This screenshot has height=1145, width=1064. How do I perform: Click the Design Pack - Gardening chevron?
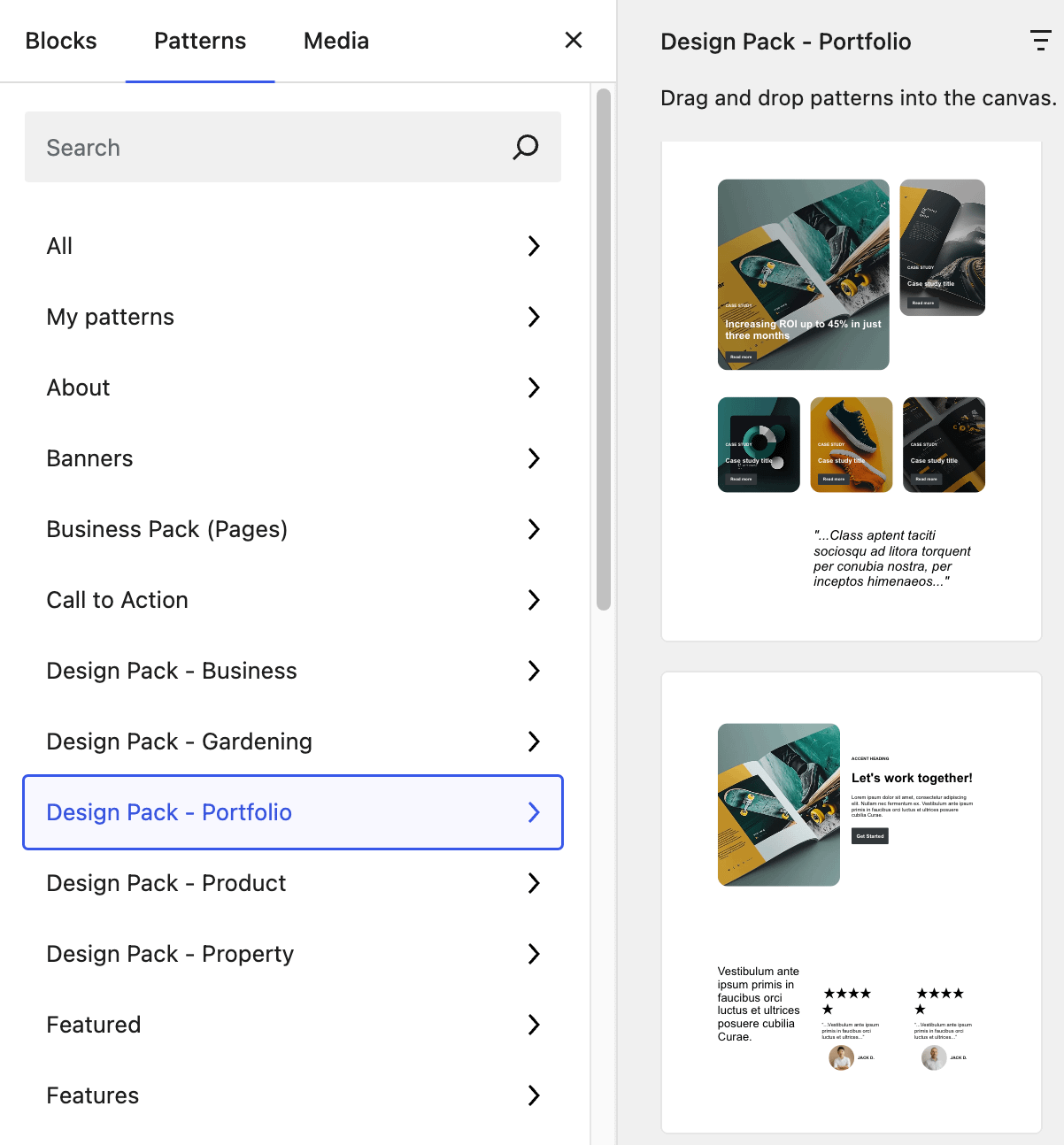tap(534, 742)
